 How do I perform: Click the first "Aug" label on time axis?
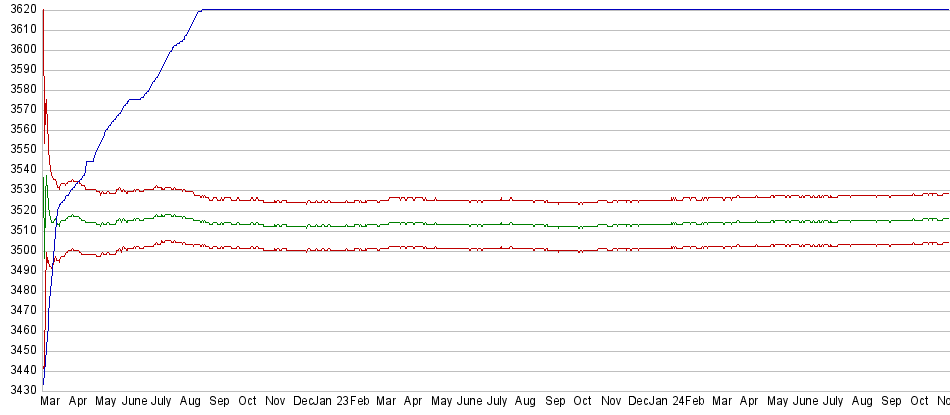pos(190,402)
